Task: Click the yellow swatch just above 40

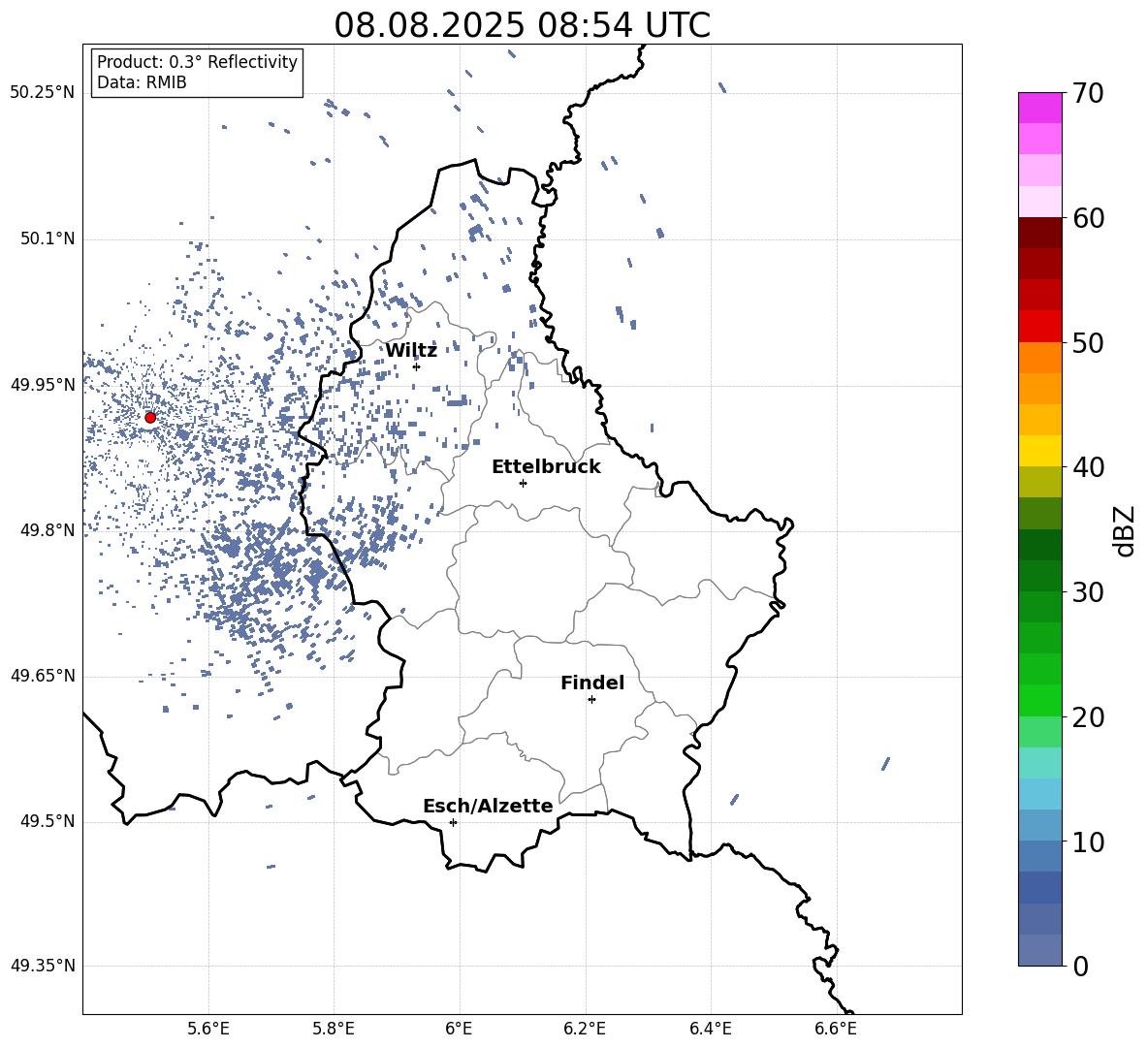Action: [x=1039, y=451]
